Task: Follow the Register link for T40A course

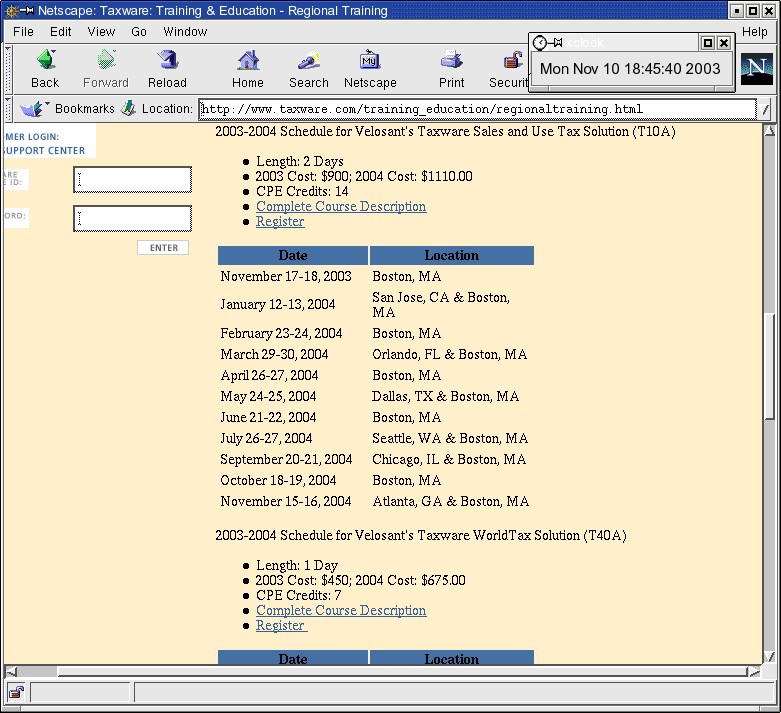Action: point(281,625)
